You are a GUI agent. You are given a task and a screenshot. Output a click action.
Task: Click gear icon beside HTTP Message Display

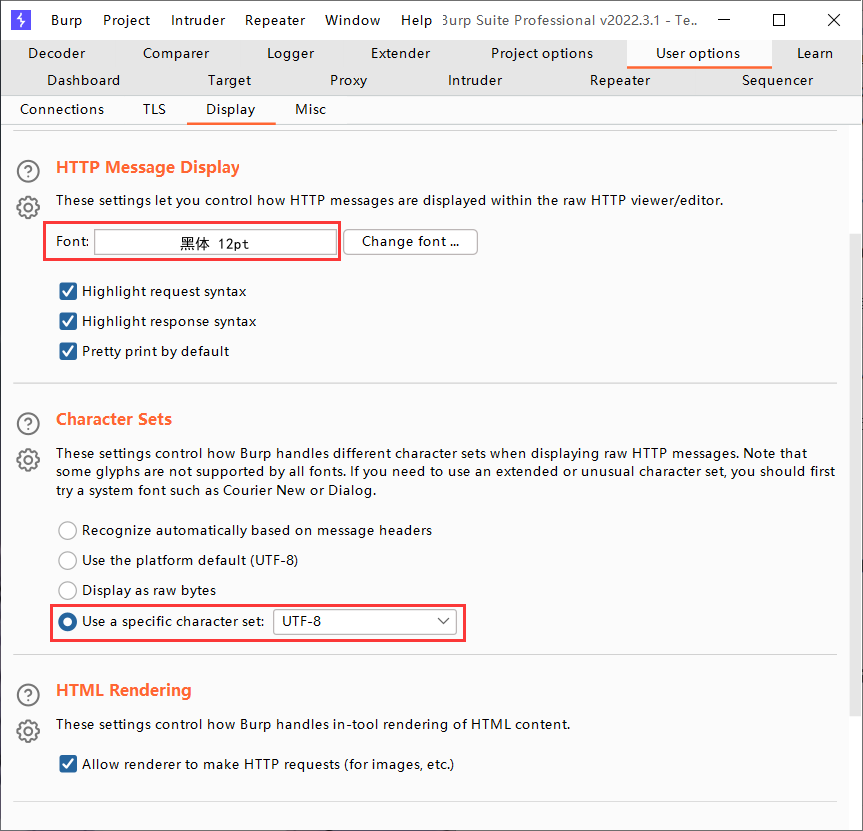(x=28, y=207)
